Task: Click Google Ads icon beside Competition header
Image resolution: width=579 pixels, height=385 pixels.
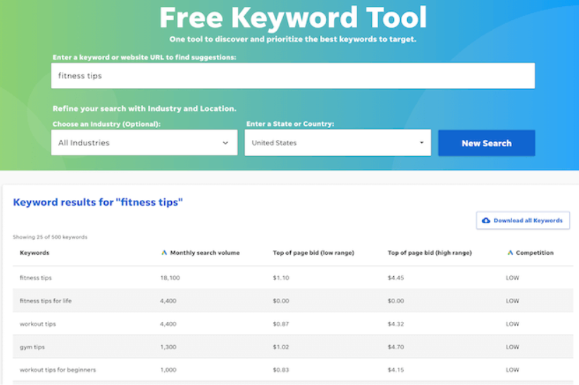Action: pos(510,252)
